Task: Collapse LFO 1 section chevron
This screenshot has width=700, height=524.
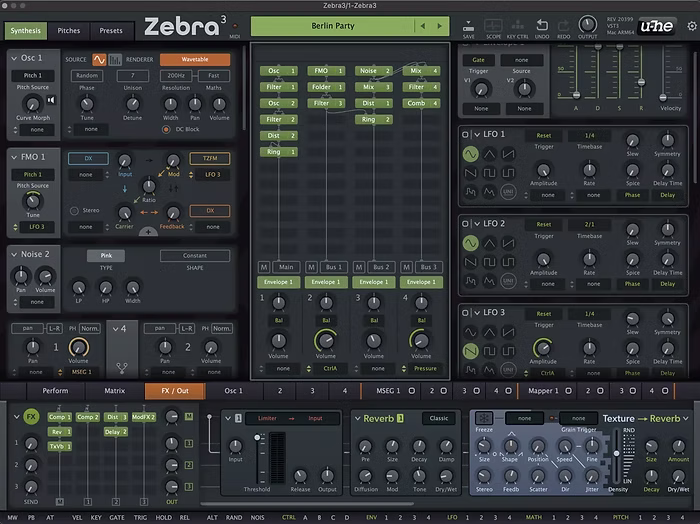Action: point(477,134)
